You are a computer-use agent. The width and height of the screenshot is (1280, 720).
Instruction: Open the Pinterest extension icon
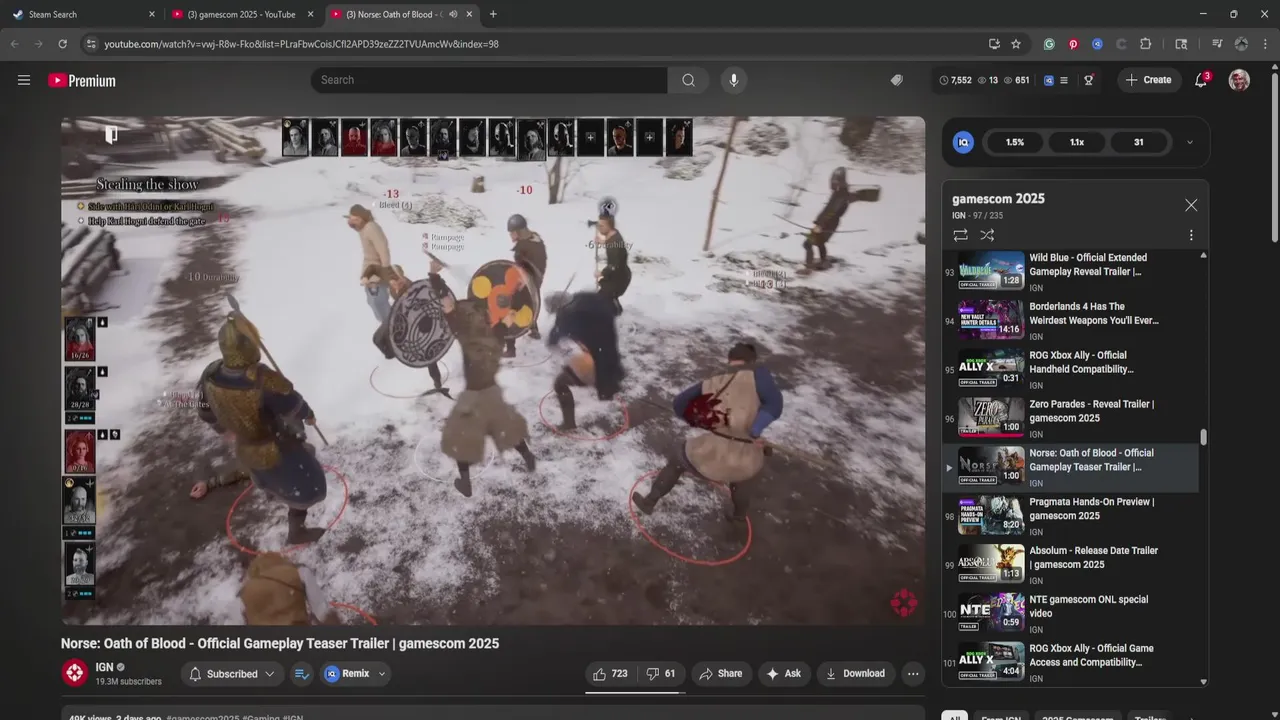point(1073,44)
